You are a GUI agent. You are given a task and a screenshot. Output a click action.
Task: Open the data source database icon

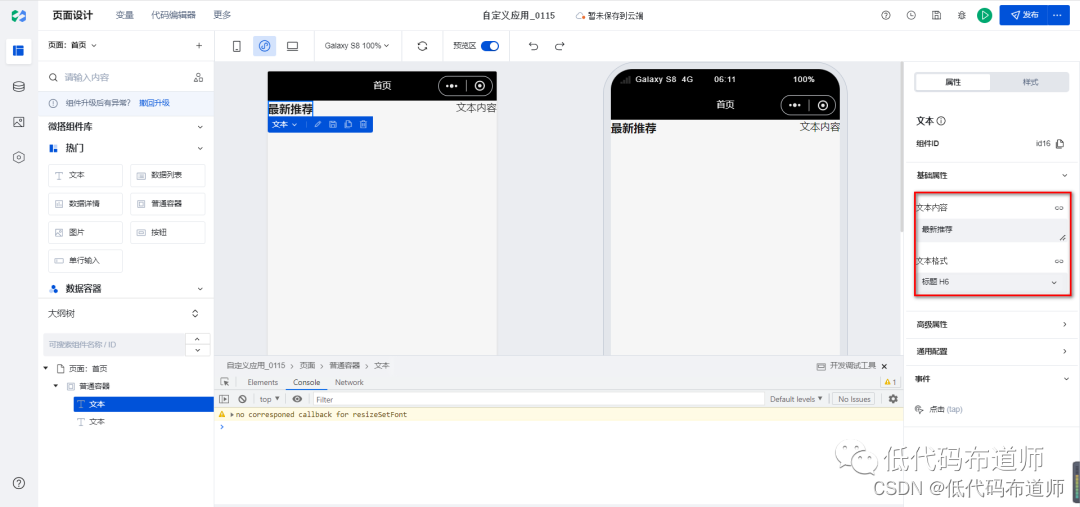tap(19, 87)
